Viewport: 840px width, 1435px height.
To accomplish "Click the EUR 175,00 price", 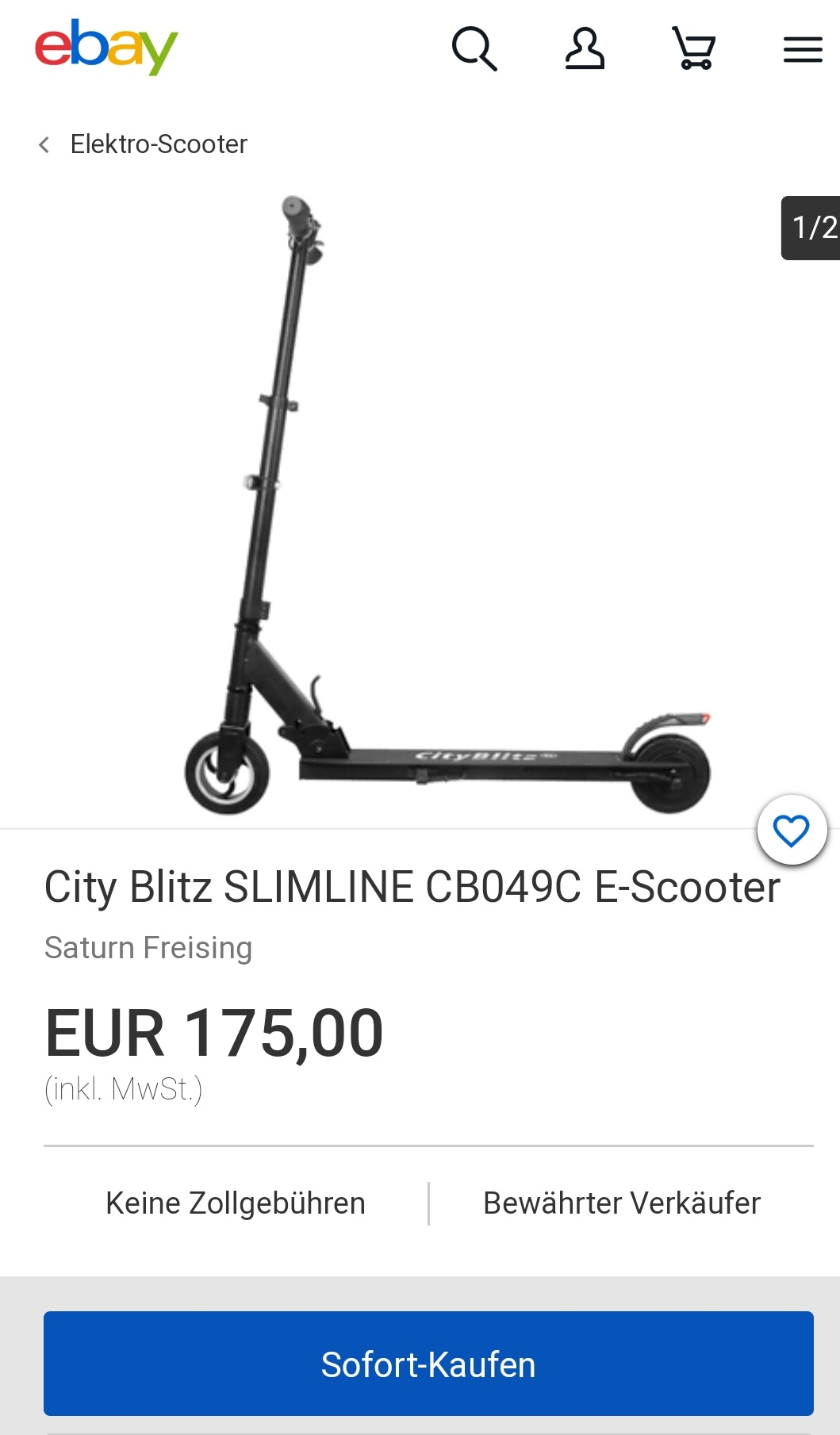I will (214, 1033).
